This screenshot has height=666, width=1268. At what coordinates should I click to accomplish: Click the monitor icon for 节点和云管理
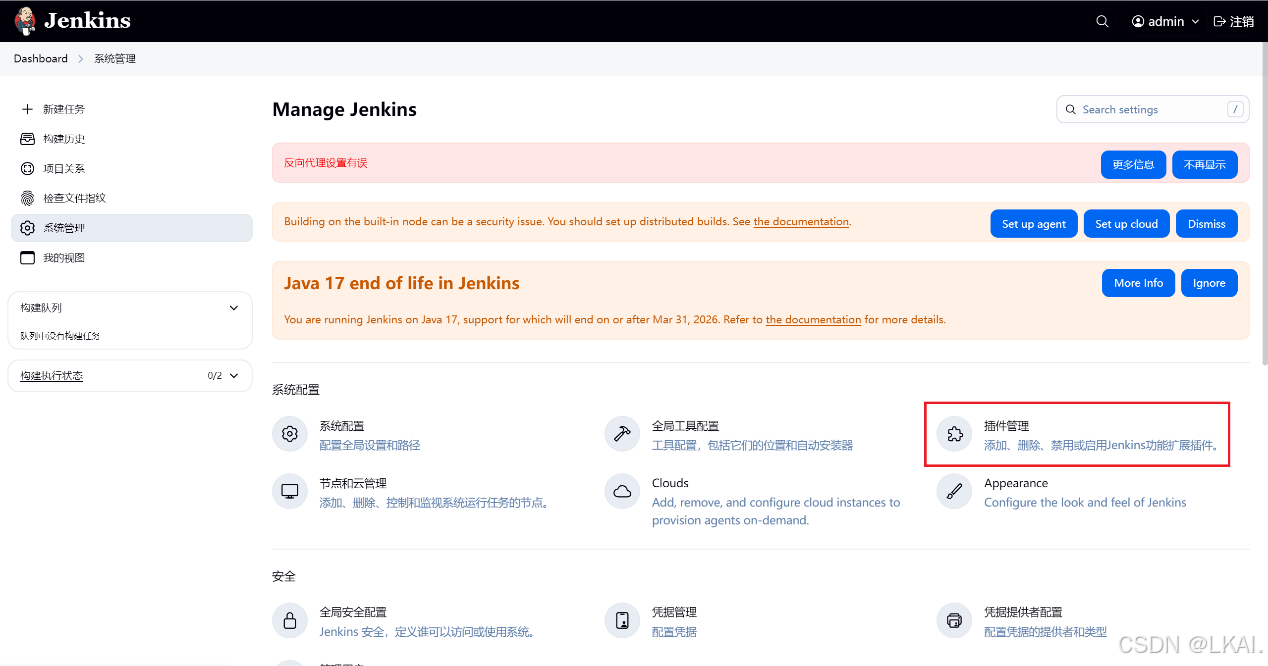[x=290, y=491]
